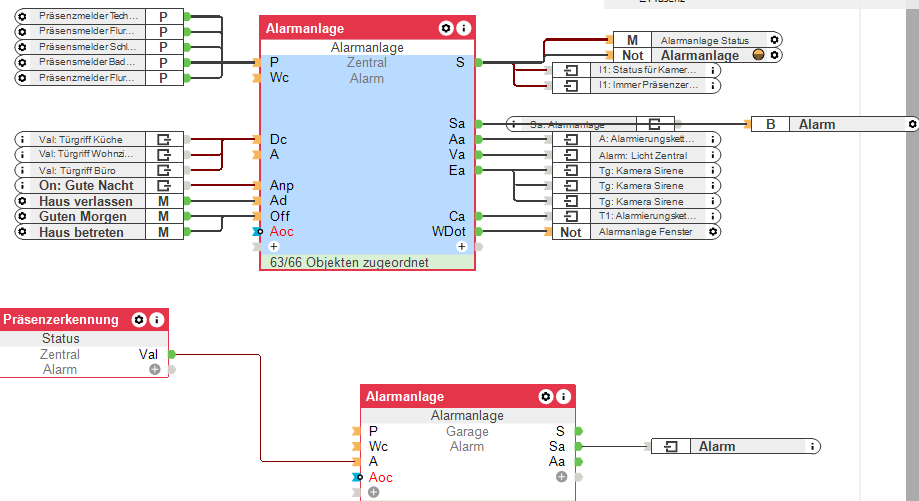The width and height of the screenshot is (919, 501).
Task: Select the M label of Haus verlassen
Action: 164,201
